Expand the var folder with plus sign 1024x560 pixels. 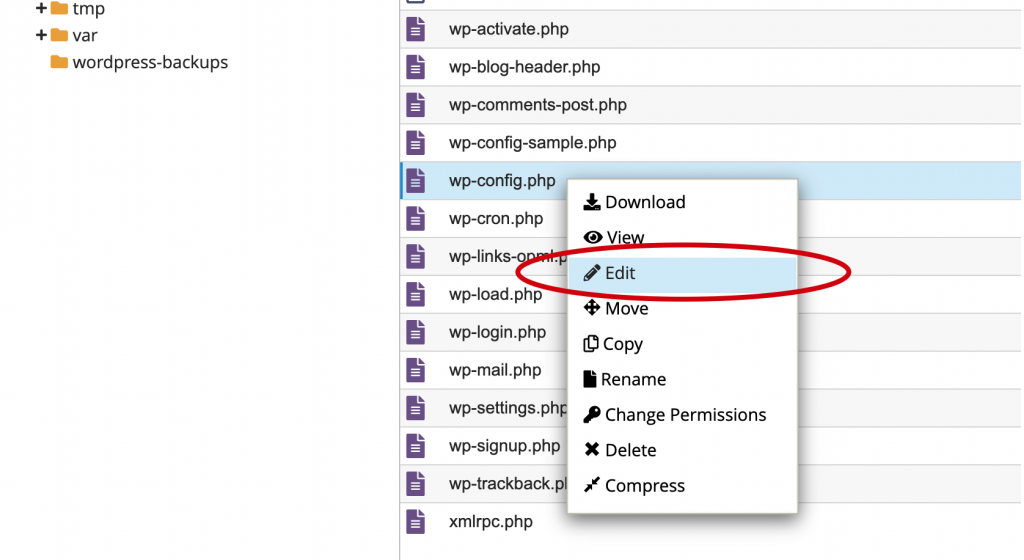pos(40,35)
